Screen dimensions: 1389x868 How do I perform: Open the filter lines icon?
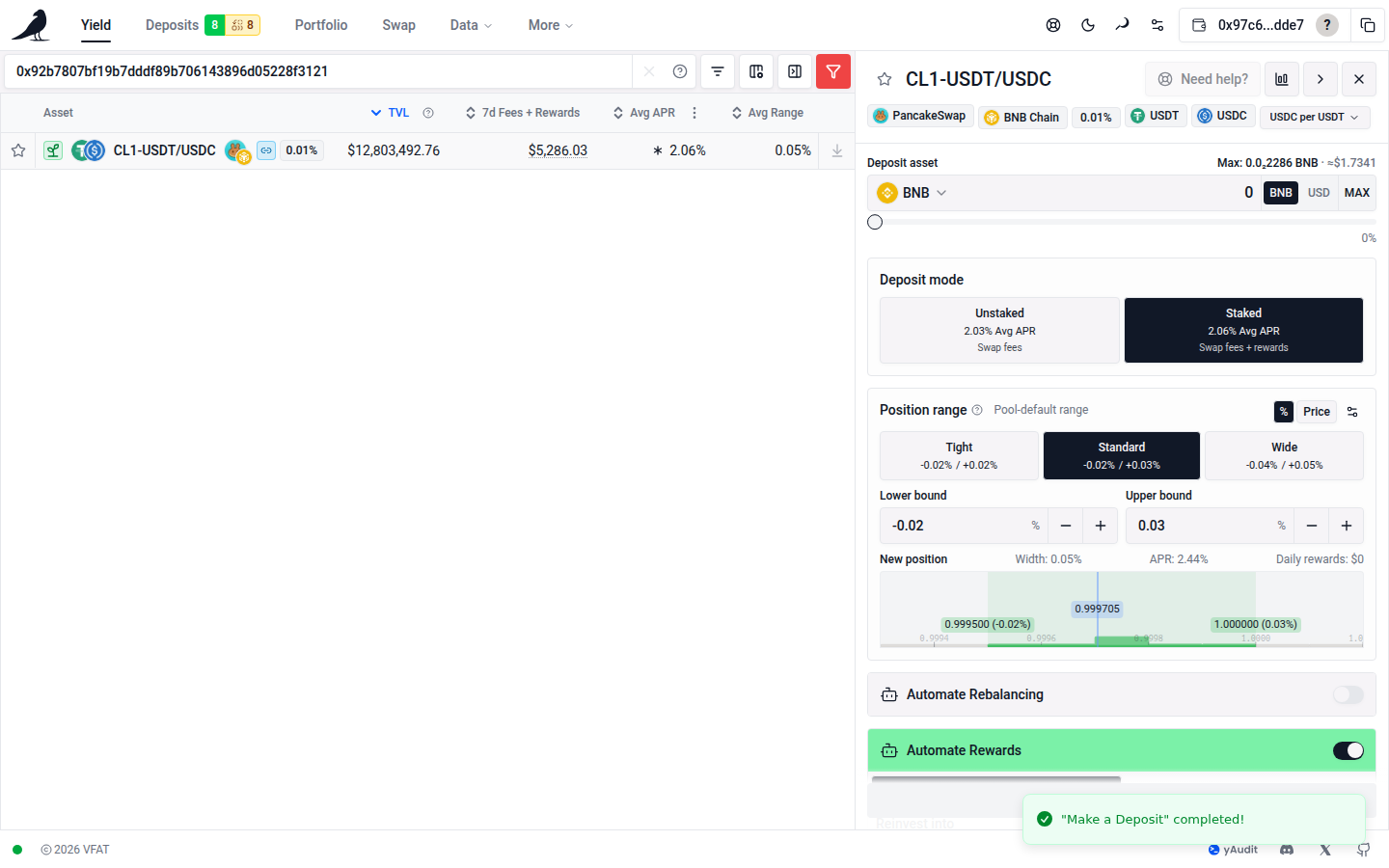coord(718,71)
